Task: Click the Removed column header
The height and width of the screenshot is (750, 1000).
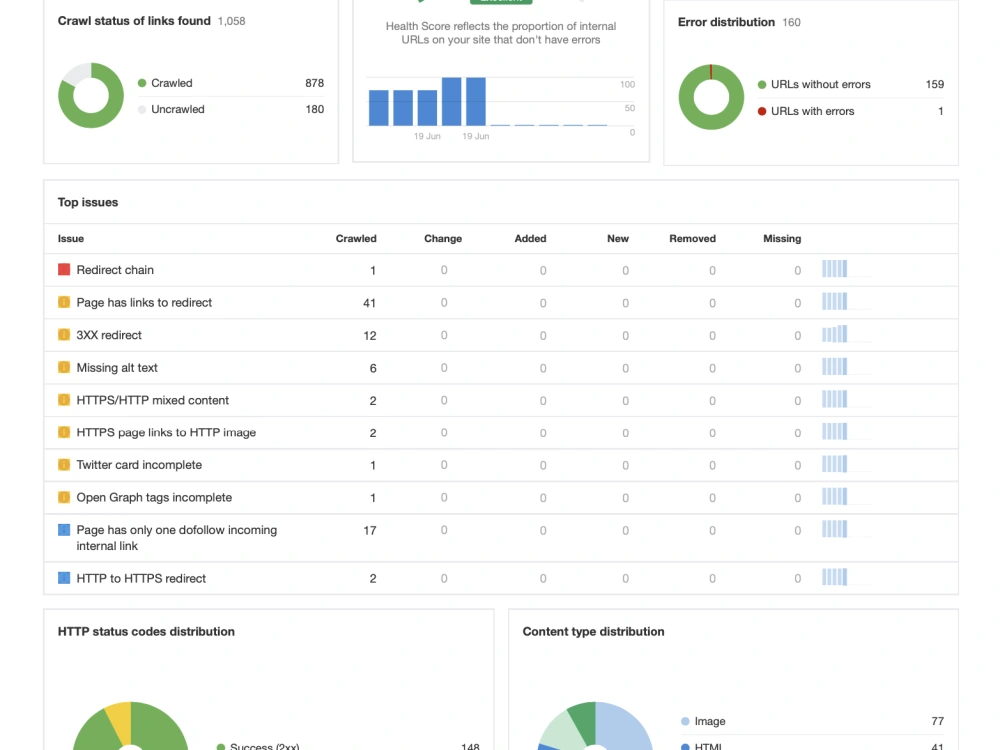Action: click(692, 239)
